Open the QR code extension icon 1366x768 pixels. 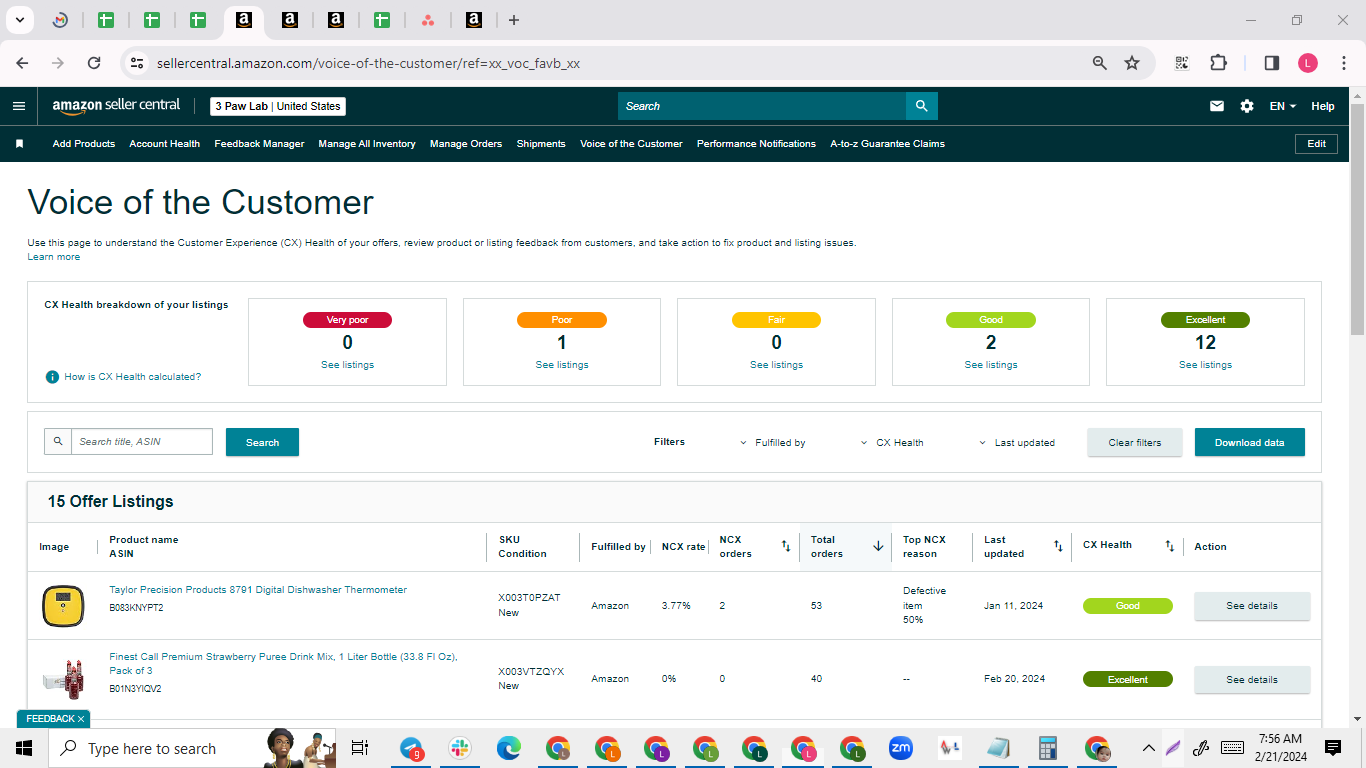1182,63
